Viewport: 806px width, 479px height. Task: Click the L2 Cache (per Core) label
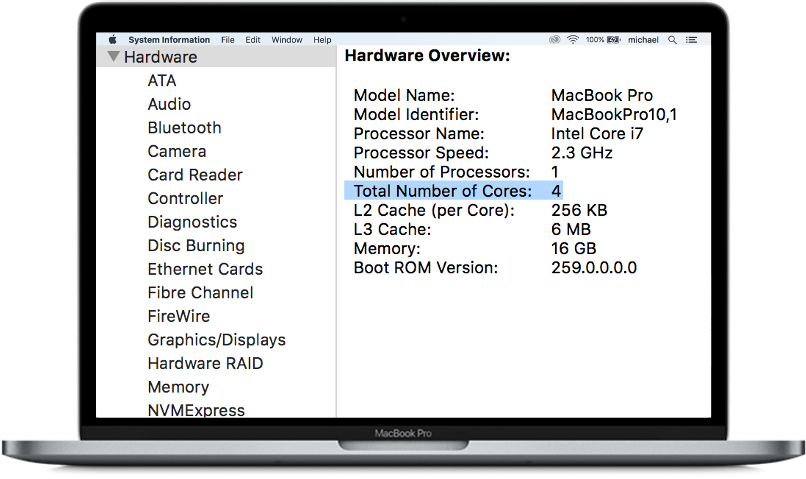434,211
